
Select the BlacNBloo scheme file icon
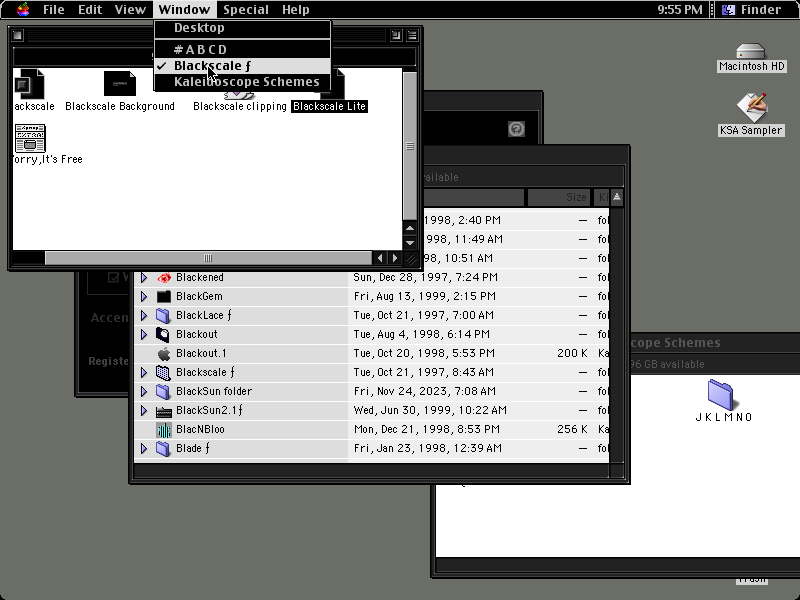pos(163,430)
